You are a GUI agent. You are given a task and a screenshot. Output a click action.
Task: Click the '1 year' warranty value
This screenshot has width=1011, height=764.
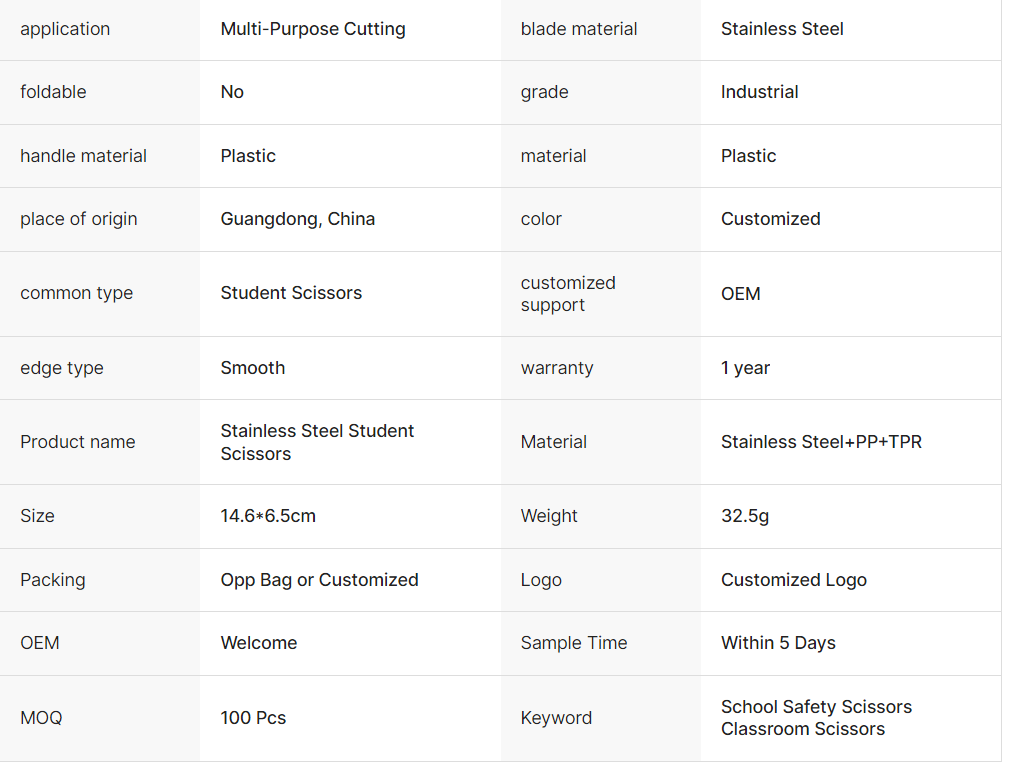point(745,368)
